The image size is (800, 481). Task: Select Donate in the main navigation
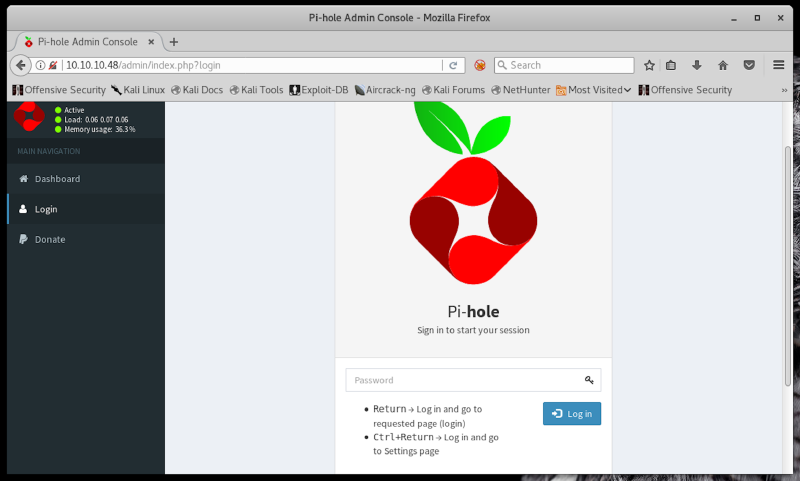pyautogui.click(x=50, y=240)
